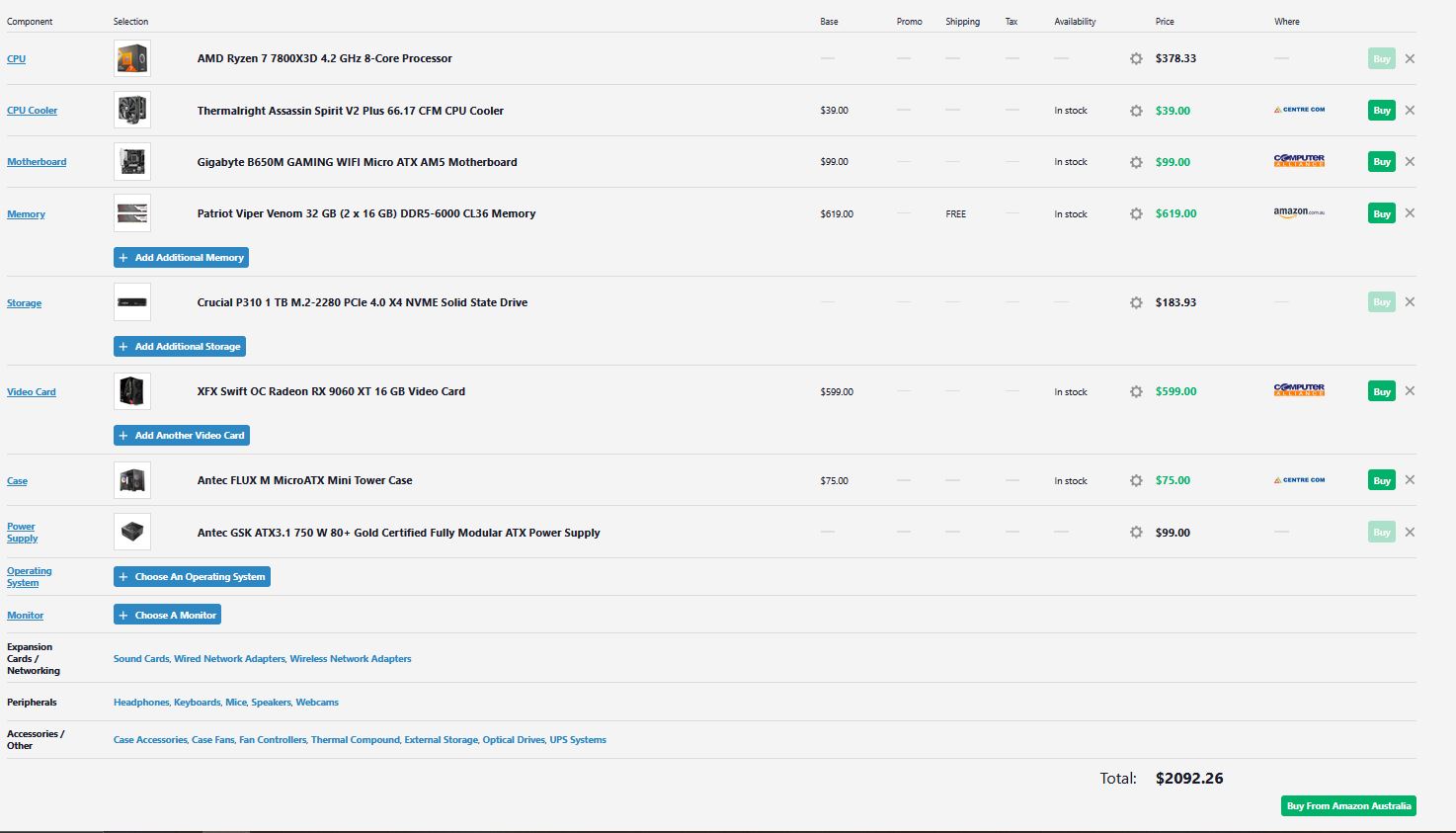Click the $599.00 price of the video card
This screenshot has height=833, width=1456.
pos(1176,391)
